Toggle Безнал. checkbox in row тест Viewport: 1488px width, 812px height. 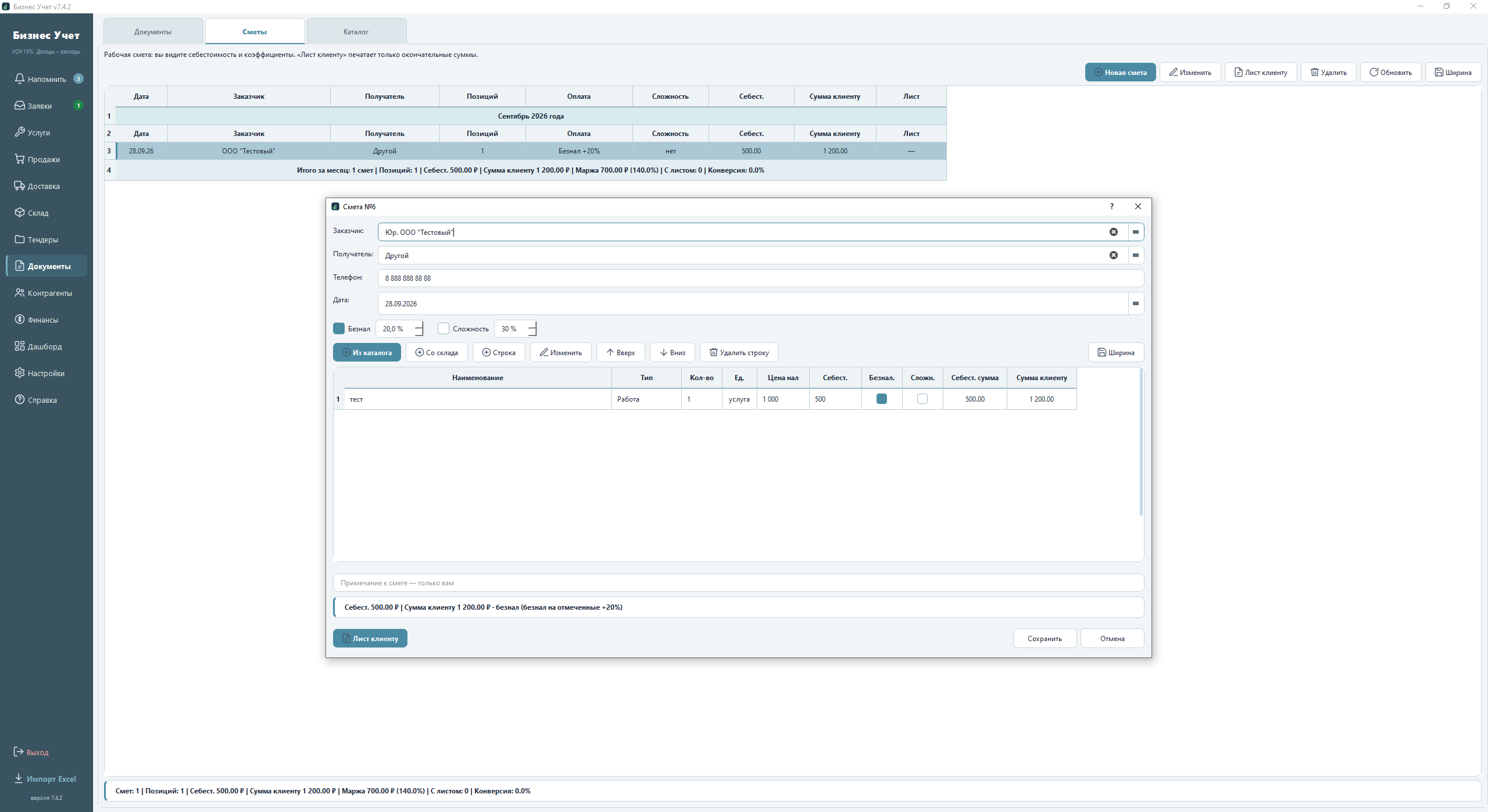click(x=882, y=399)
